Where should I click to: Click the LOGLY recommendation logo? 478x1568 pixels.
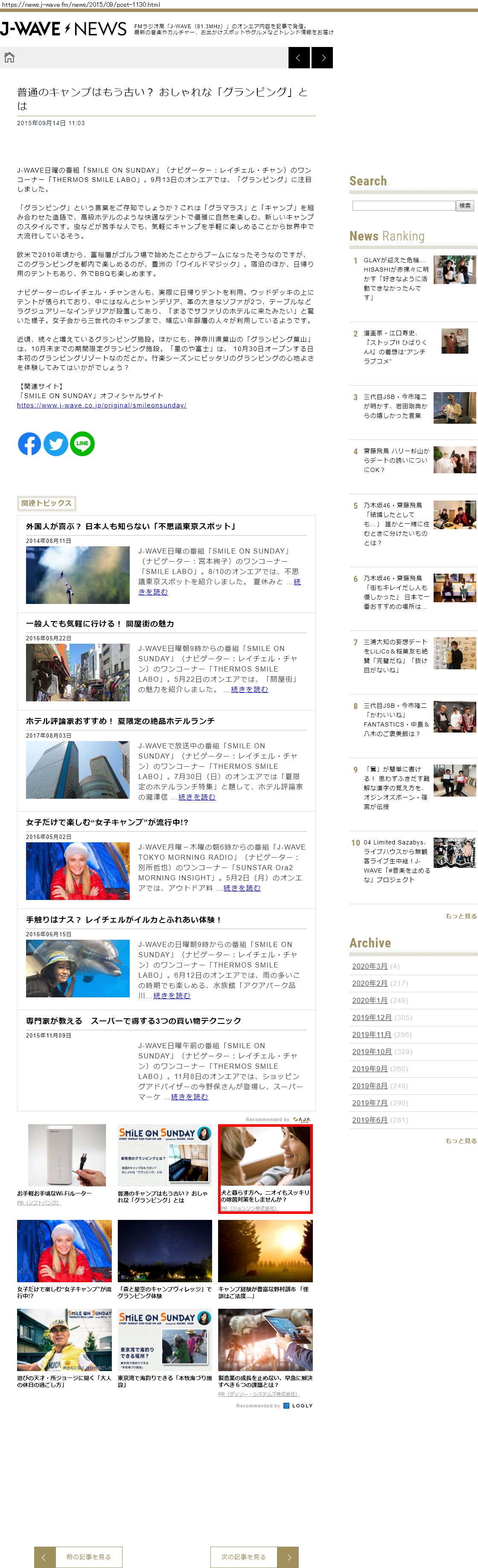[298, 1406]
